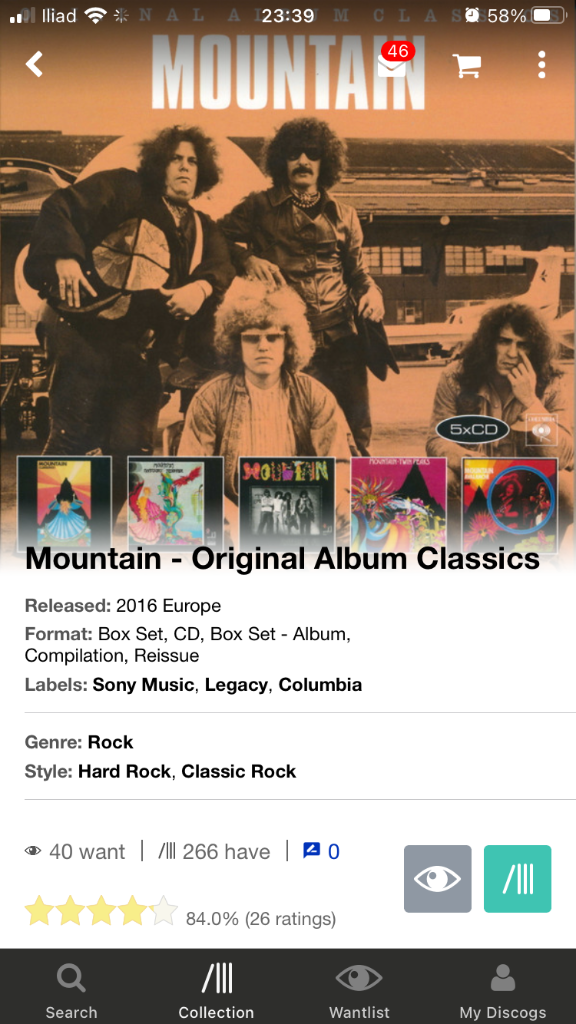576x1024 pixels.
Task: Open the blue comments icon showing 0
Action: click(x=321, y=851)
